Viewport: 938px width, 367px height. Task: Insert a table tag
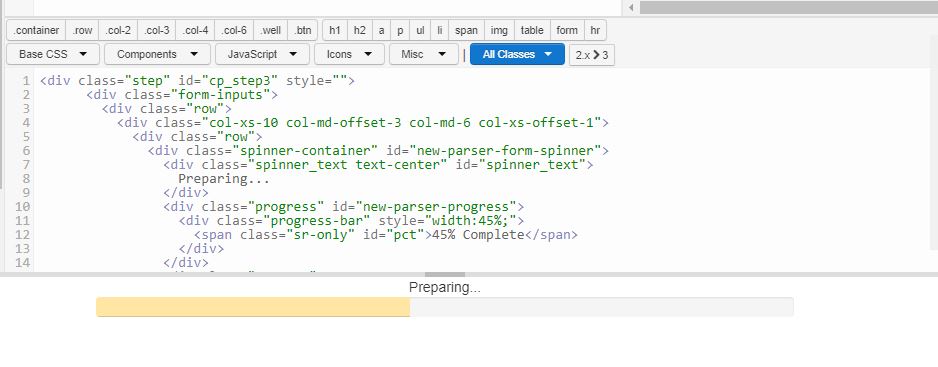coord(532,30)
